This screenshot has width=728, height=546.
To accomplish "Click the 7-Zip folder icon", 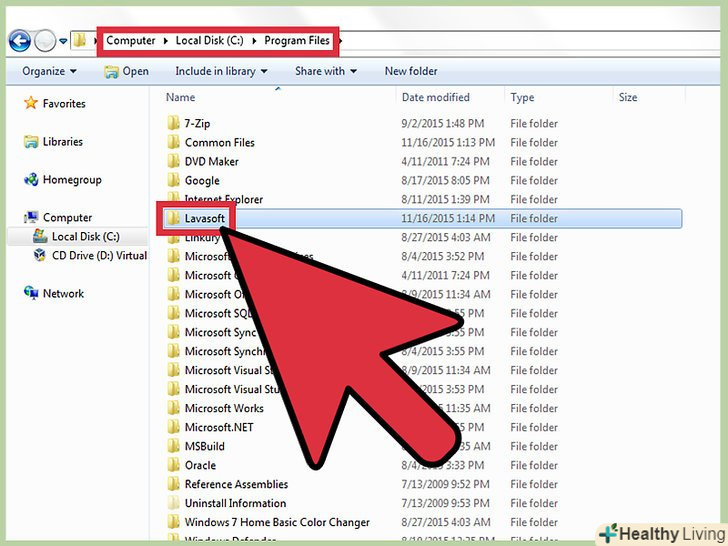I will (x=173, y=123).
